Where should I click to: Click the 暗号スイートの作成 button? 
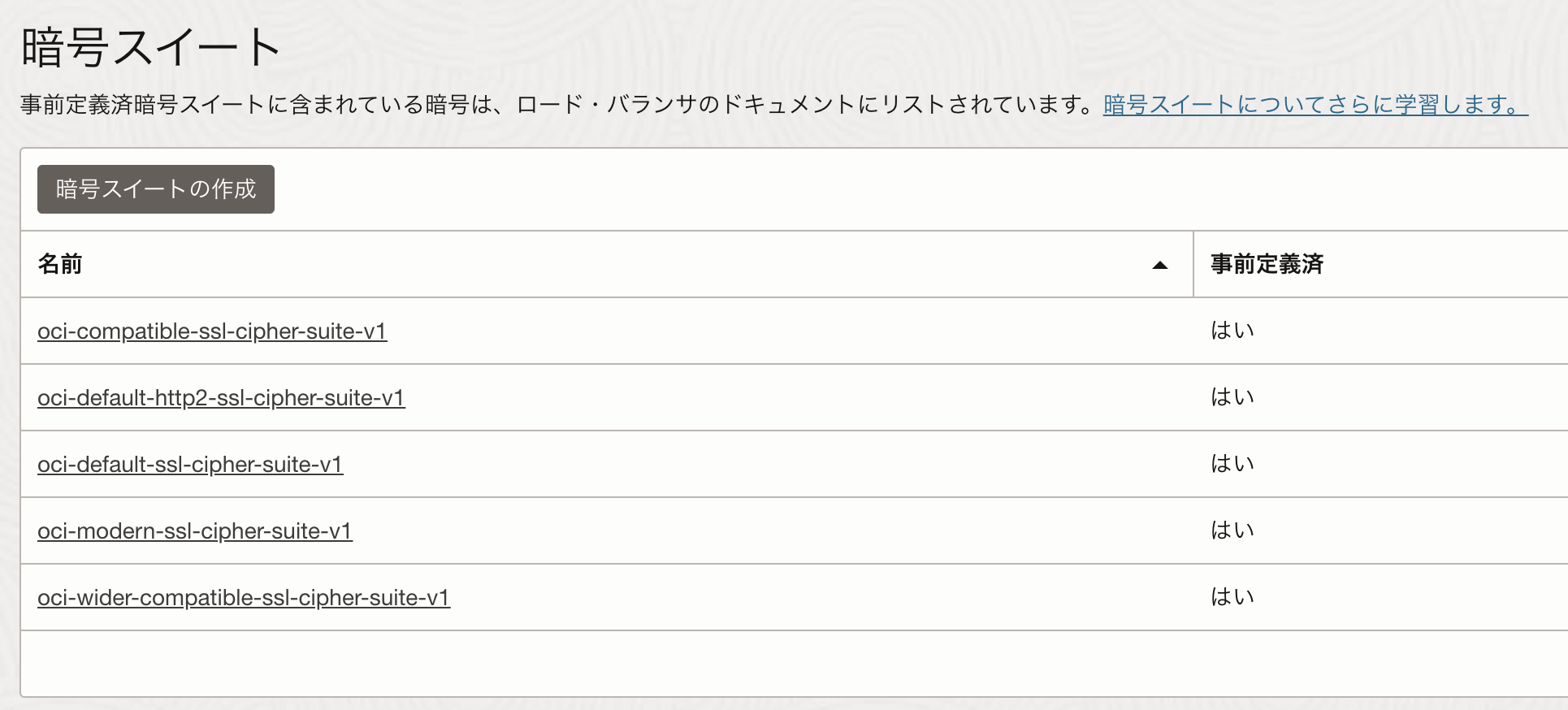(155, 188)
